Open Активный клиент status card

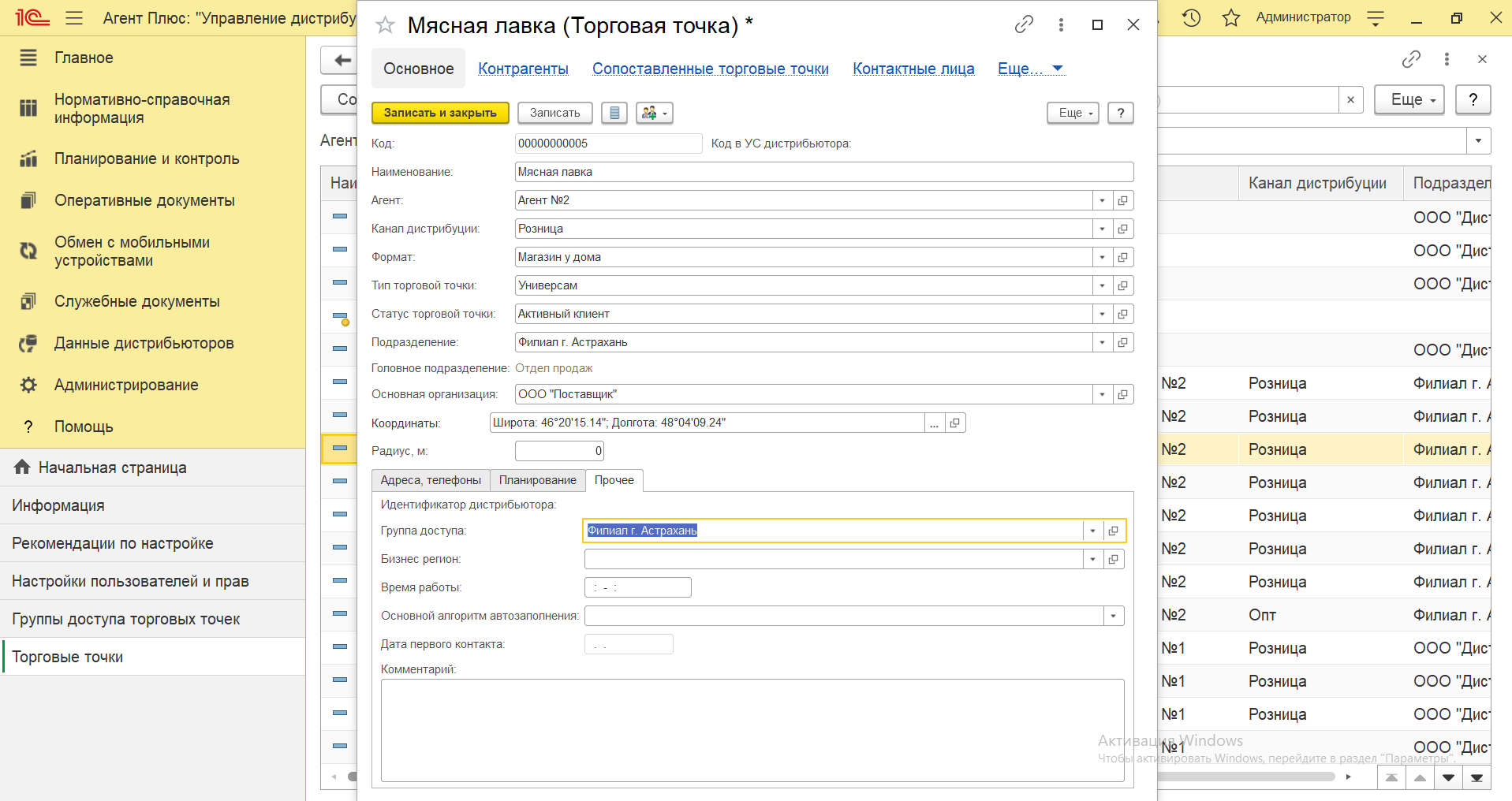[x=1123, y=314]
